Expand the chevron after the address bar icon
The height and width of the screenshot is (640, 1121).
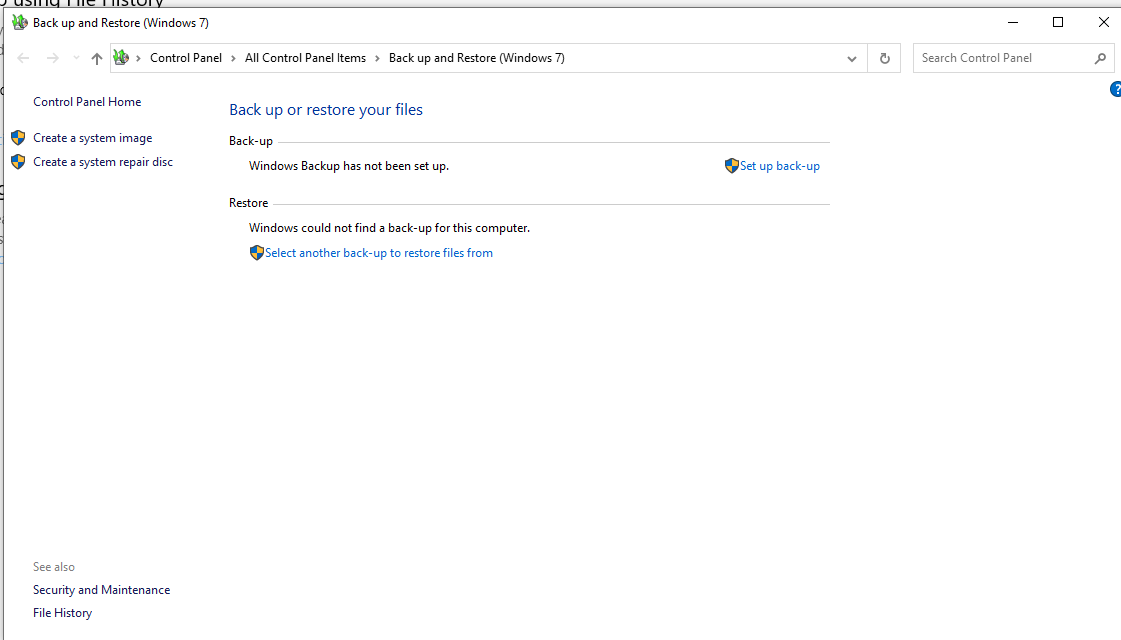point(139,58)
